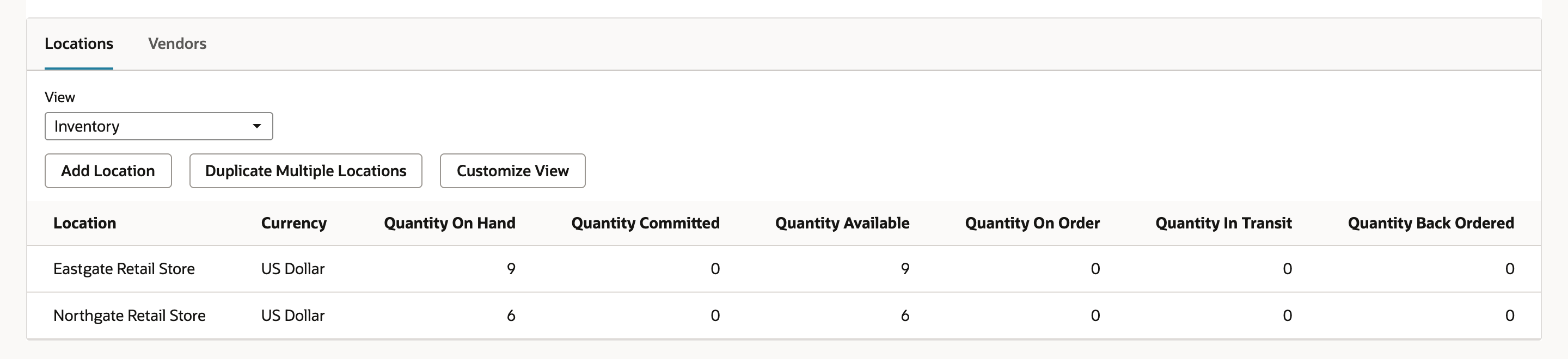This screenshot has height=359, width=1568.
Task: Click the Quantity On Hand header
Action: click(450, 224)
